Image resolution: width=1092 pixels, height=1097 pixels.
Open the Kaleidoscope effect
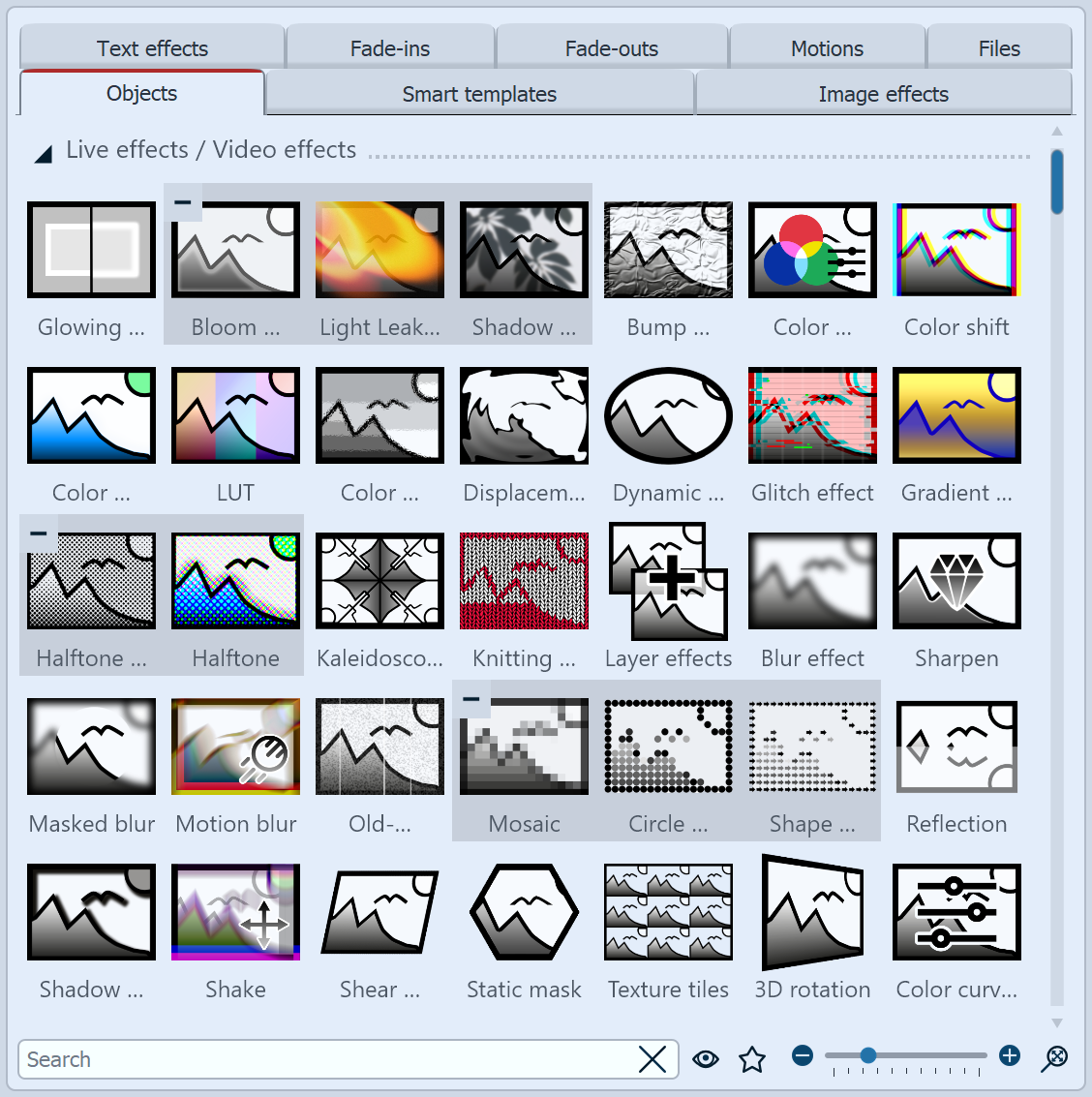click(379, 581)
